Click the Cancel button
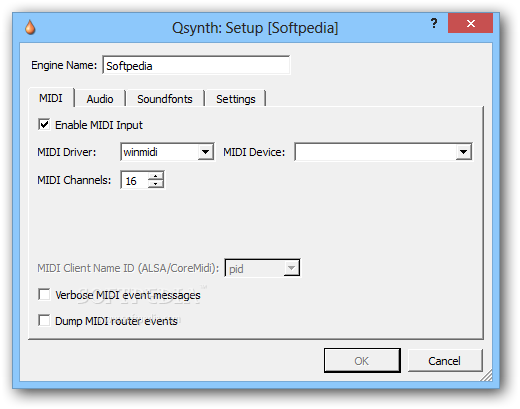This screenshot has height=409, width=520. 445,361
